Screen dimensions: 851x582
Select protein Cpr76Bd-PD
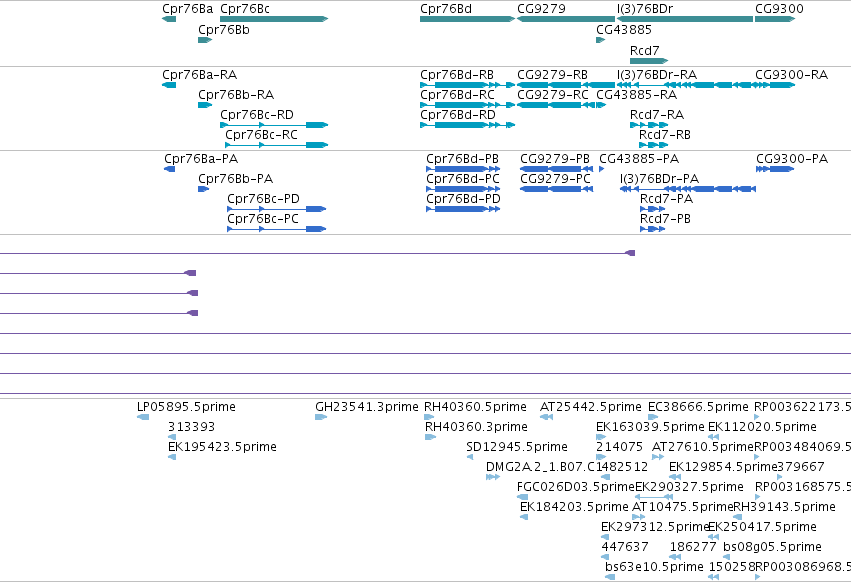pyautogui.click(x=463, y=209)
